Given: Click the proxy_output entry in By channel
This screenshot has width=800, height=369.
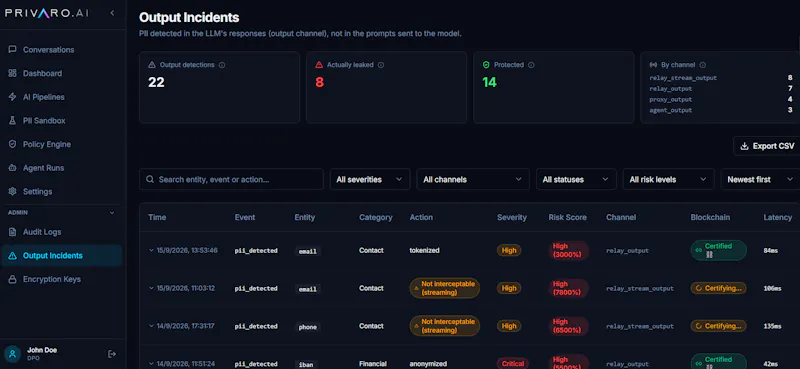Looking at the screenshot, I should 671,100.
